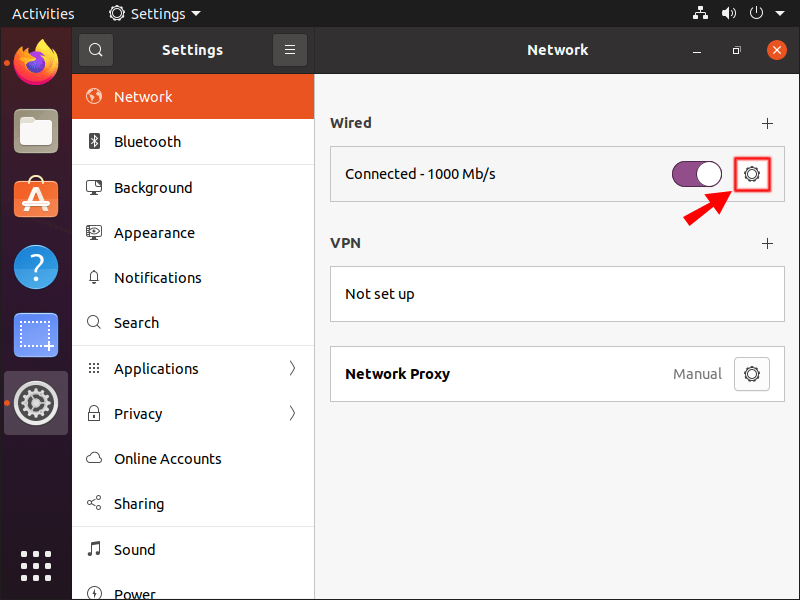800x600 pixels.
Task: Open Online Accounts settings
Action: (x=167, y=458)
